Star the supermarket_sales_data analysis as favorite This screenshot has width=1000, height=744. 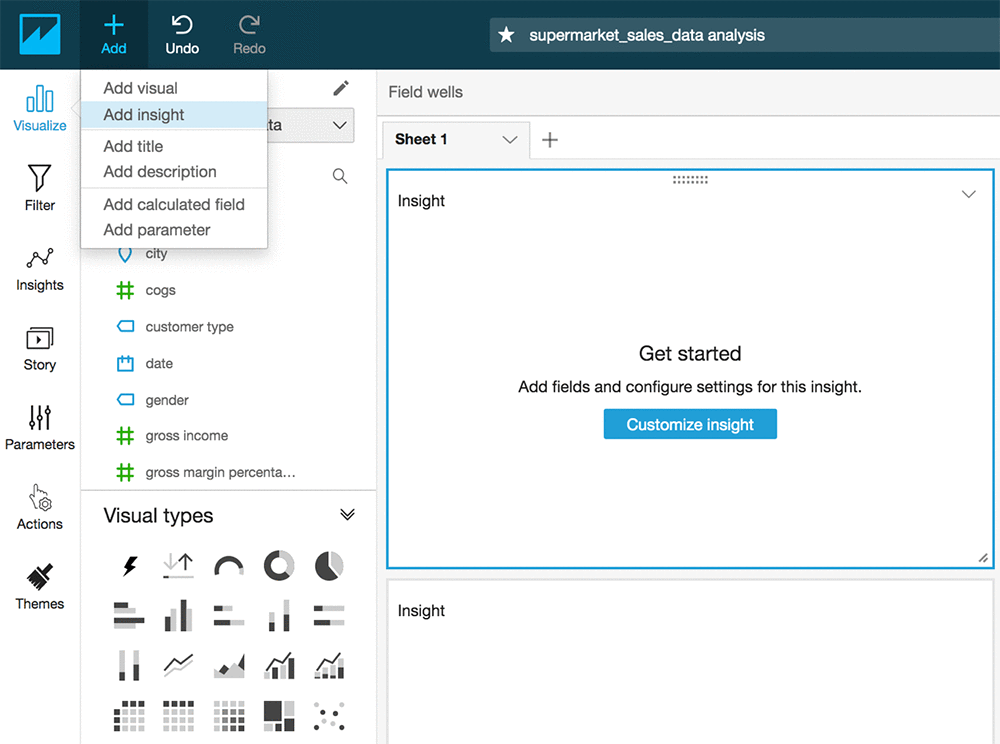(506, 34)
